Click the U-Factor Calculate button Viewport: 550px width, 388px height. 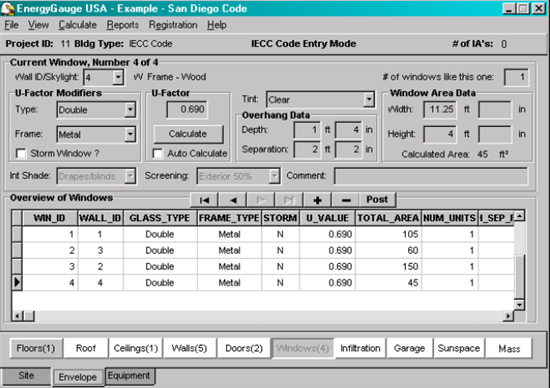pyautogui.click(x=188, y=134)
